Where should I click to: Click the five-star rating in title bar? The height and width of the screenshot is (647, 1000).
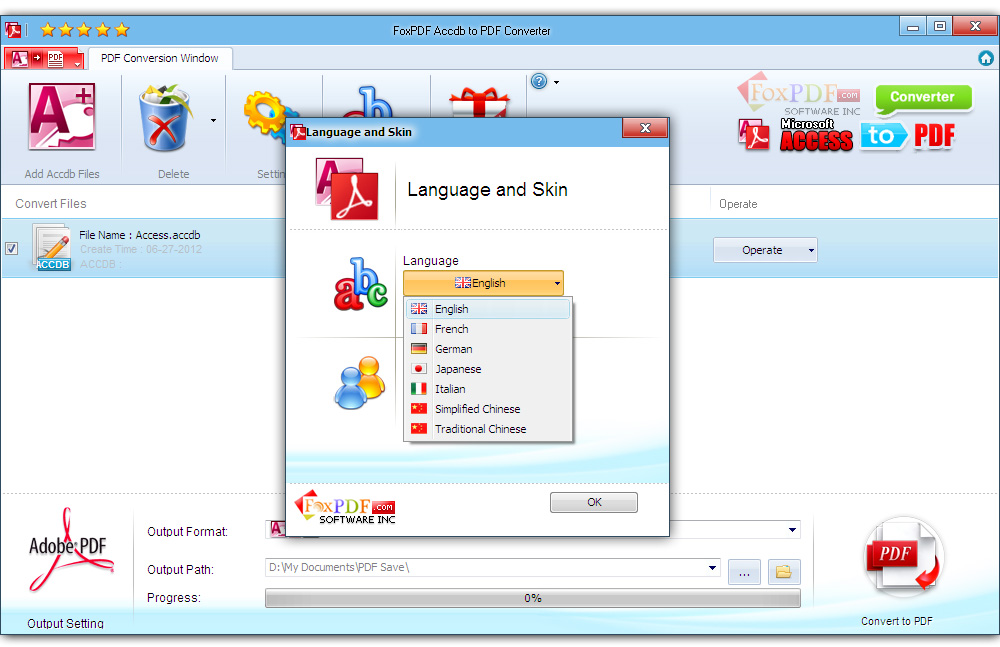85,29
